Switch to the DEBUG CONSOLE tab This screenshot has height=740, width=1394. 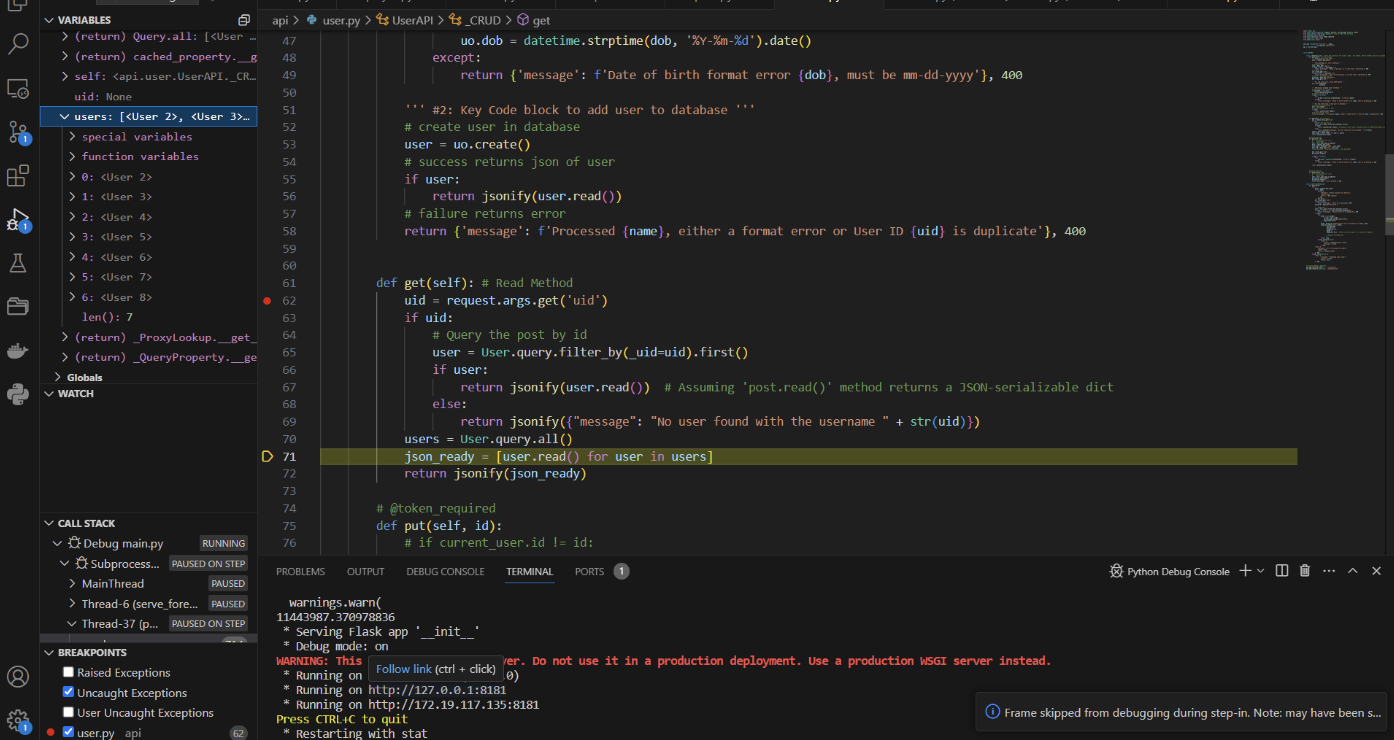coord(445,572)
